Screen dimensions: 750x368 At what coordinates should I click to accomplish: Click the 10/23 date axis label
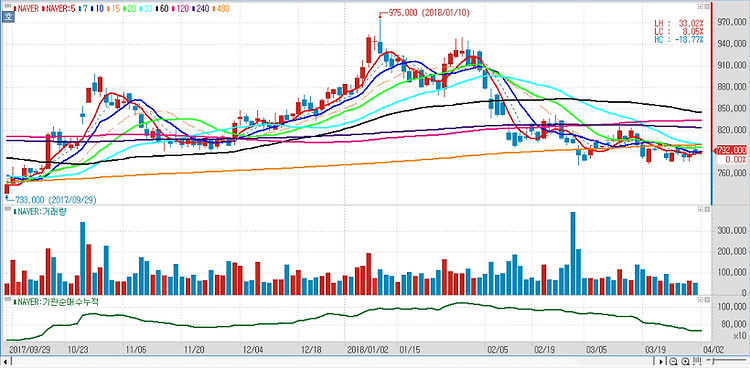coord(77,349)
